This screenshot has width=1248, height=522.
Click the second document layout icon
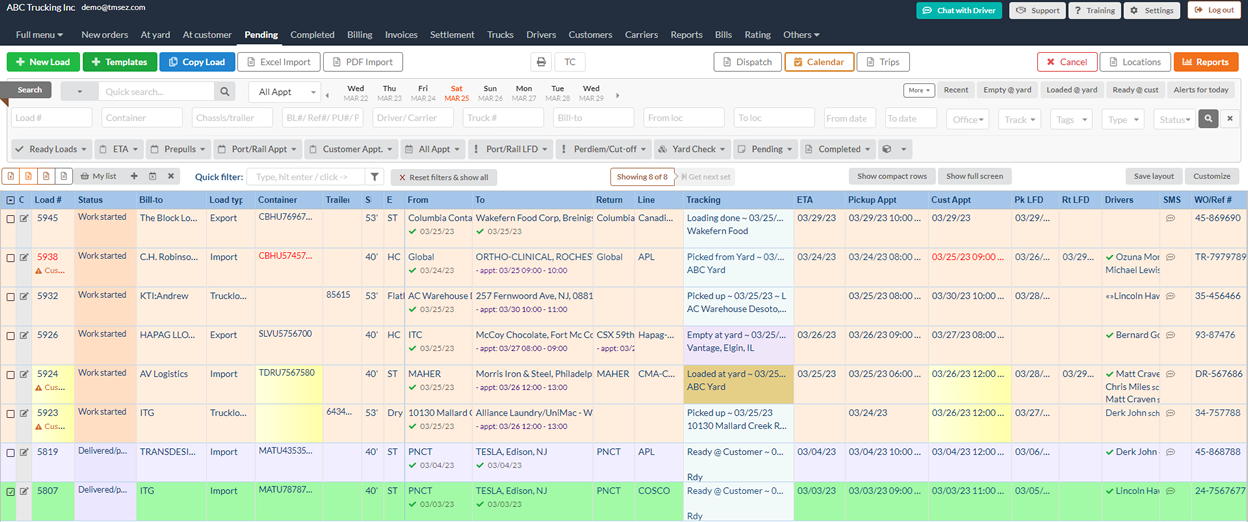click(x=29, y=176)
